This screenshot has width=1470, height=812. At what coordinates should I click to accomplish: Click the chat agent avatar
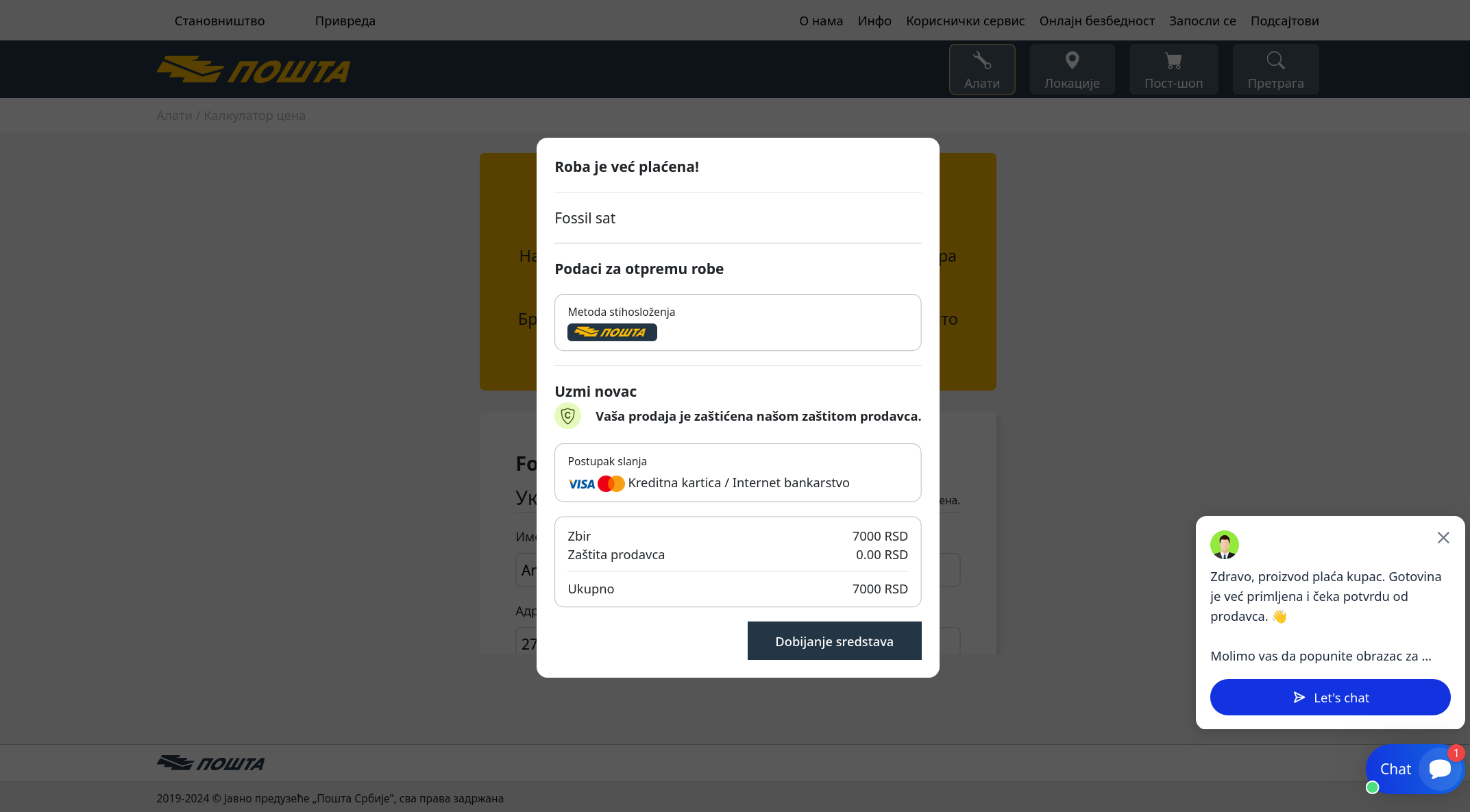(x=1224, y=545)
